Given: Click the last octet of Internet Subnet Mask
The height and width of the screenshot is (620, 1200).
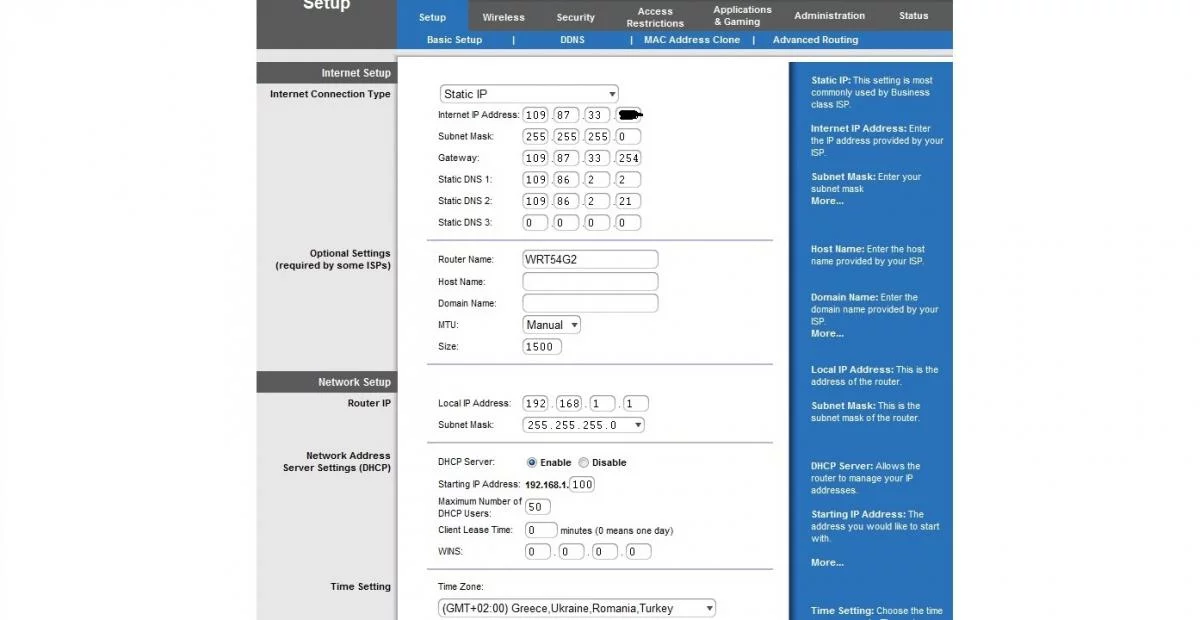Looking at the screenshot, I should click(628, 137).
